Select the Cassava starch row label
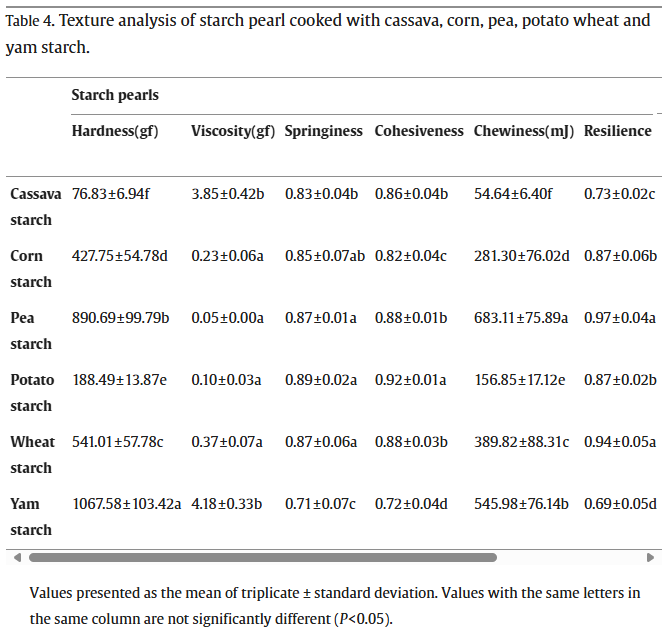 [35, 206]
